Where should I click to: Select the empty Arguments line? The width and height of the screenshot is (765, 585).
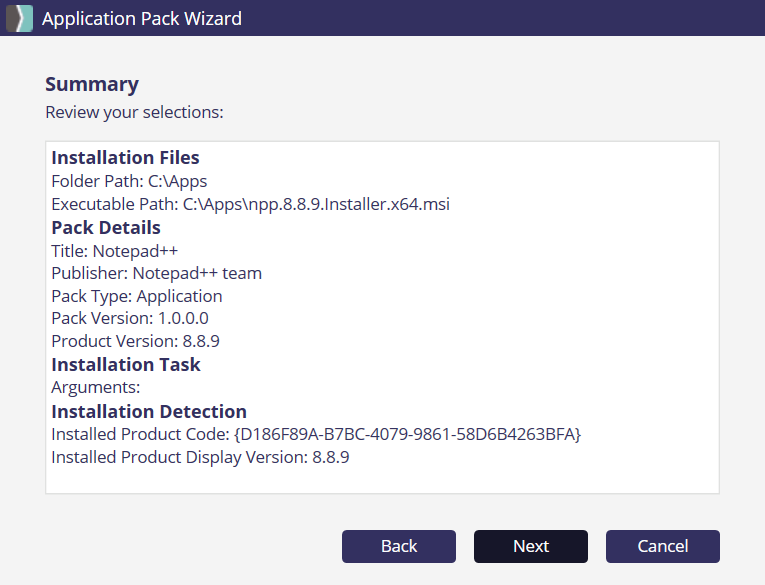click(95, 387)
